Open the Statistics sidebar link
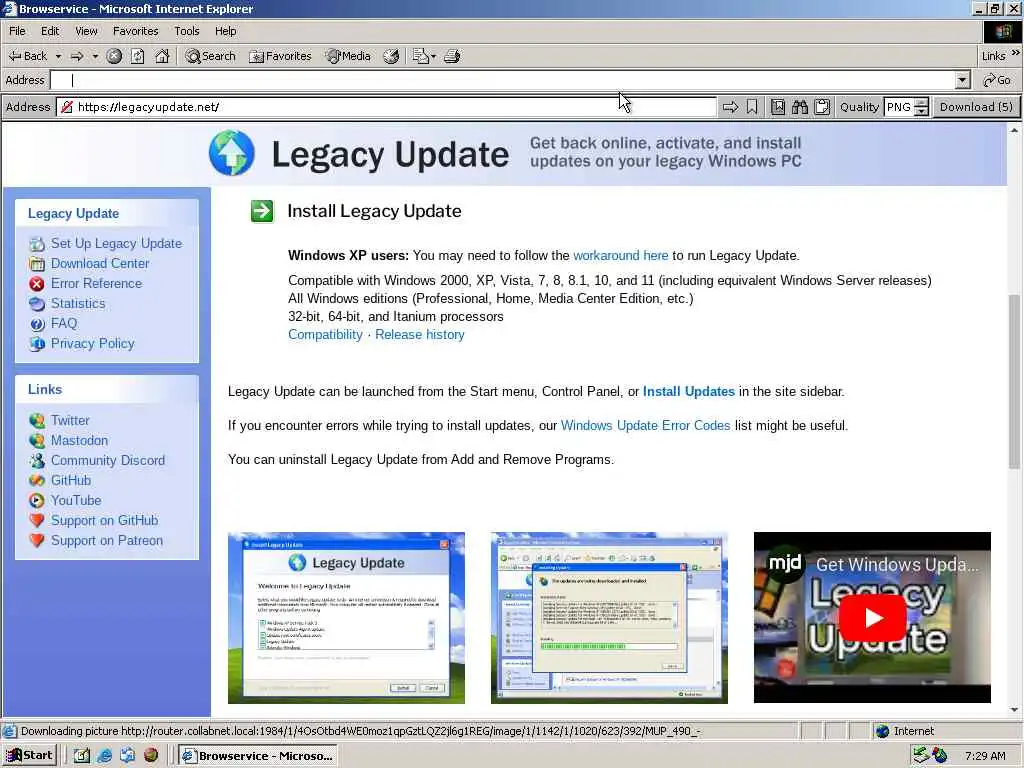 78,304
